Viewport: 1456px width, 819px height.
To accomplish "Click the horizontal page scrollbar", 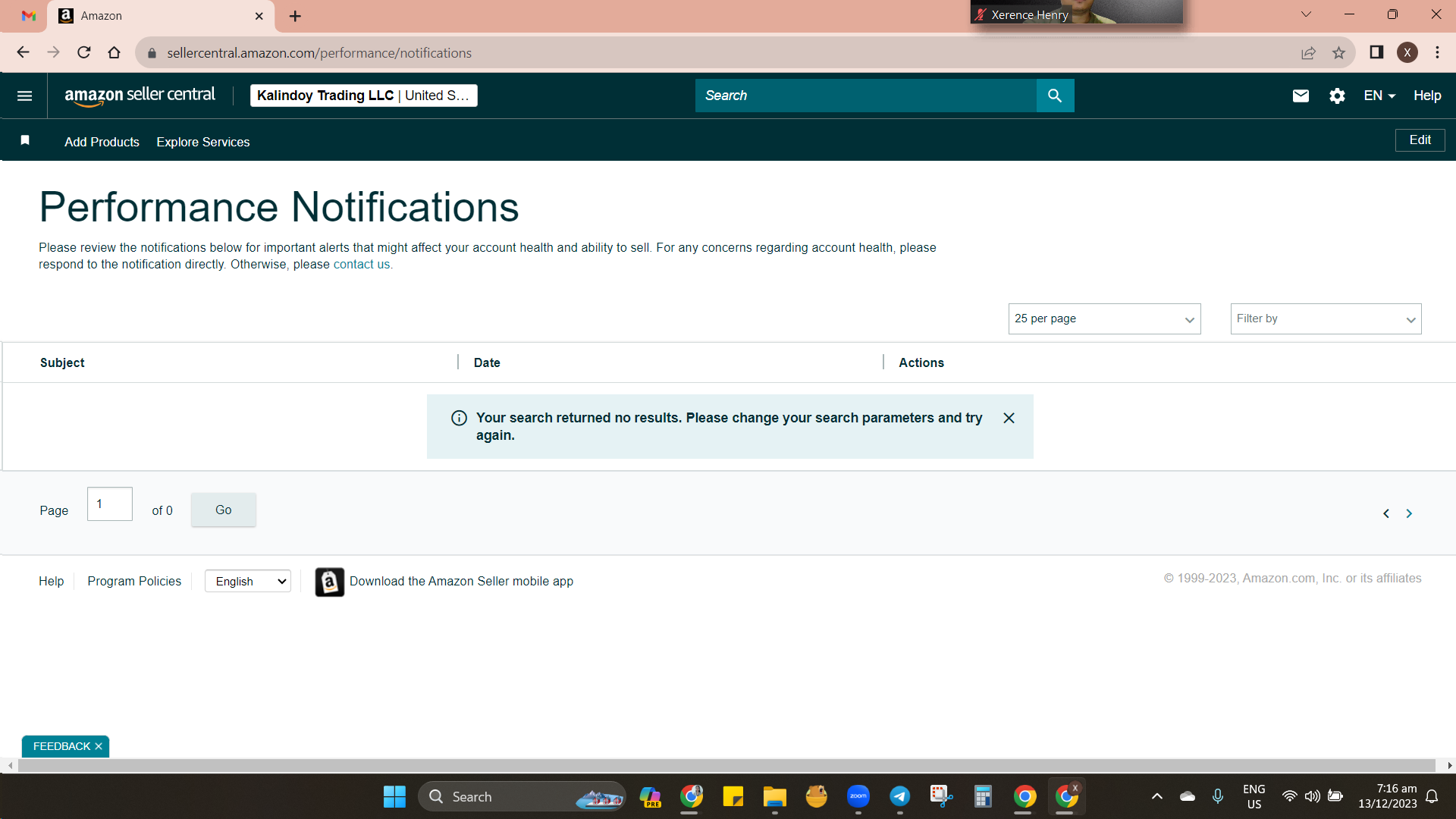I will 726,766.
